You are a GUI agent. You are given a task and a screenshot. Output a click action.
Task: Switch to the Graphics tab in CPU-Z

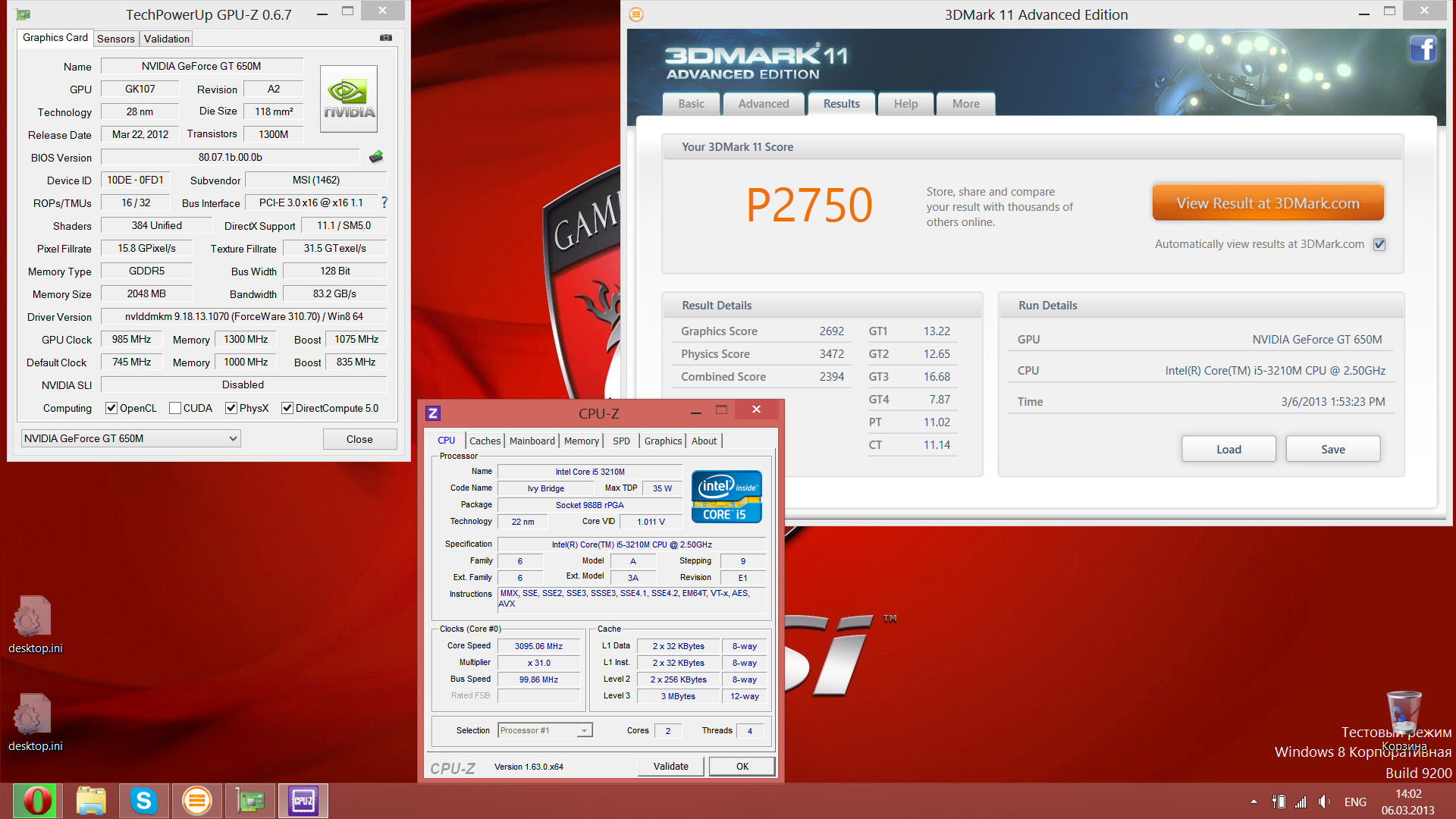[x=663, y=441]
